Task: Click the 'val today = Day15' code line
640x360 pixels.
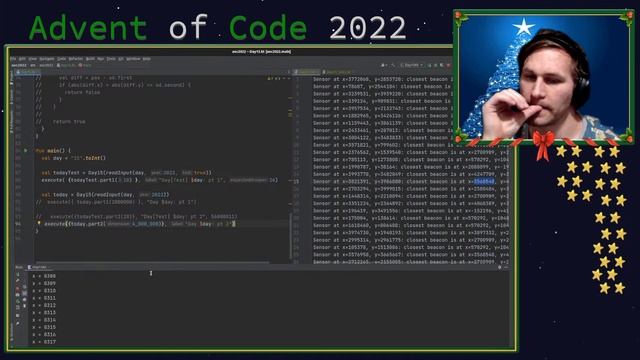Action: tap(105, 195)
